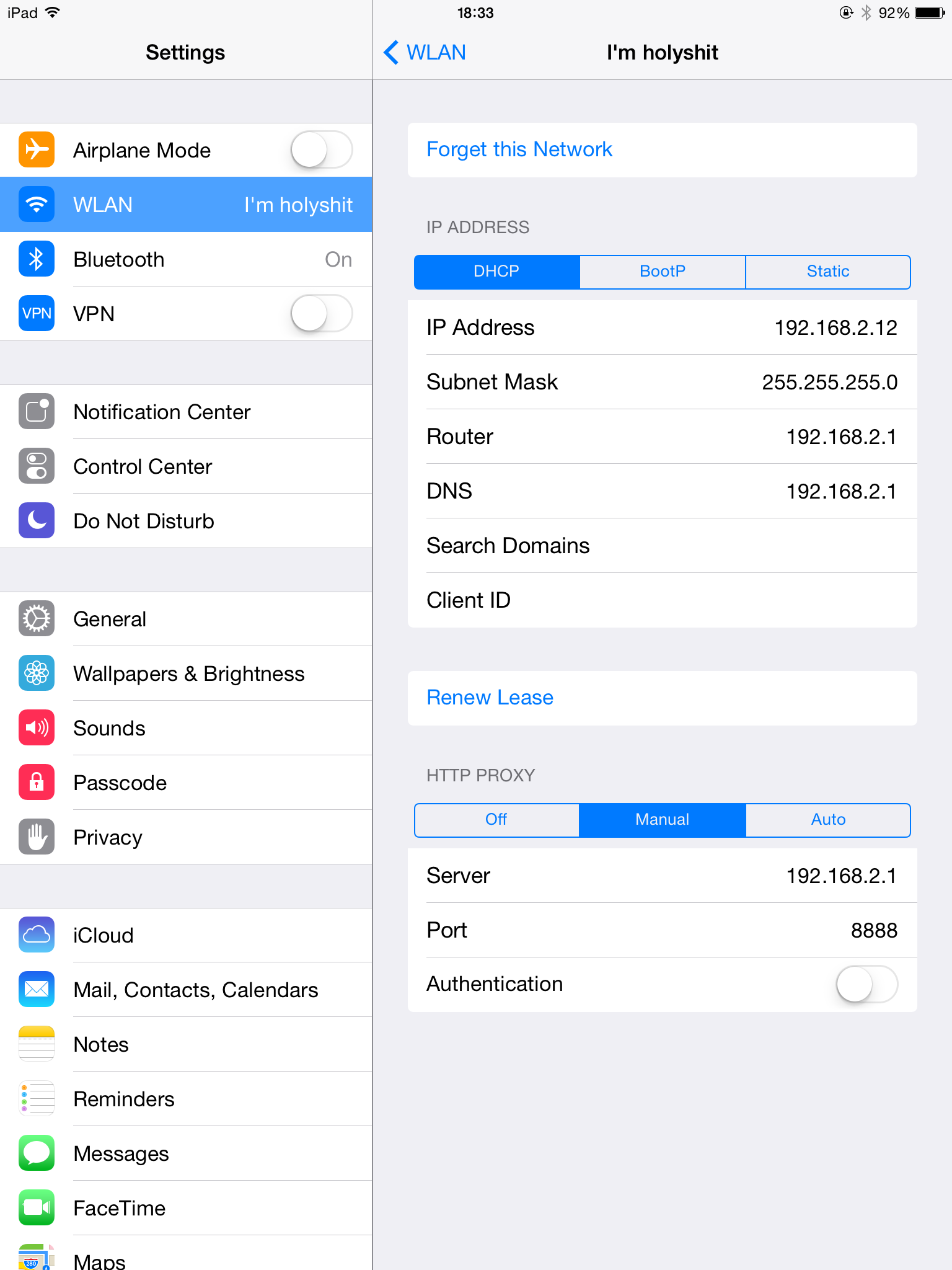Tap the Bluetooth icon in settings list
This screenshot has height=1270, width=952.
37,259
